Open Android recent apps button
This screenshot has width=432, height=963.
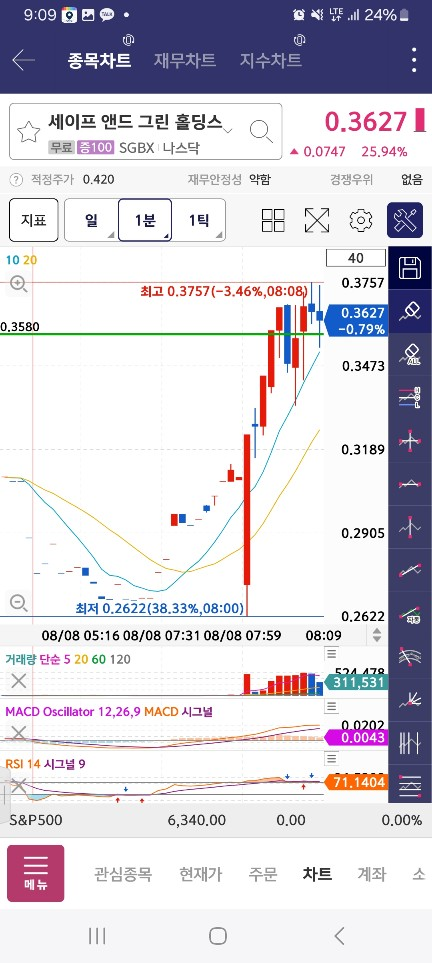click(97, 936)
